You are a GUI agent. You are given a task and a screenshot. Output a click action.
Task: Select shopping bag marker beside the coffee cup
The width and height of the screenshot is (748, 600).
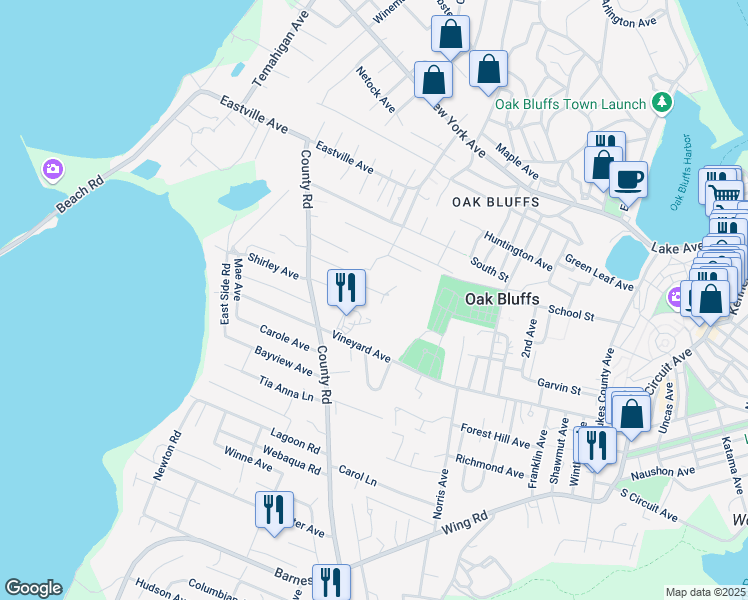point(600,165)
